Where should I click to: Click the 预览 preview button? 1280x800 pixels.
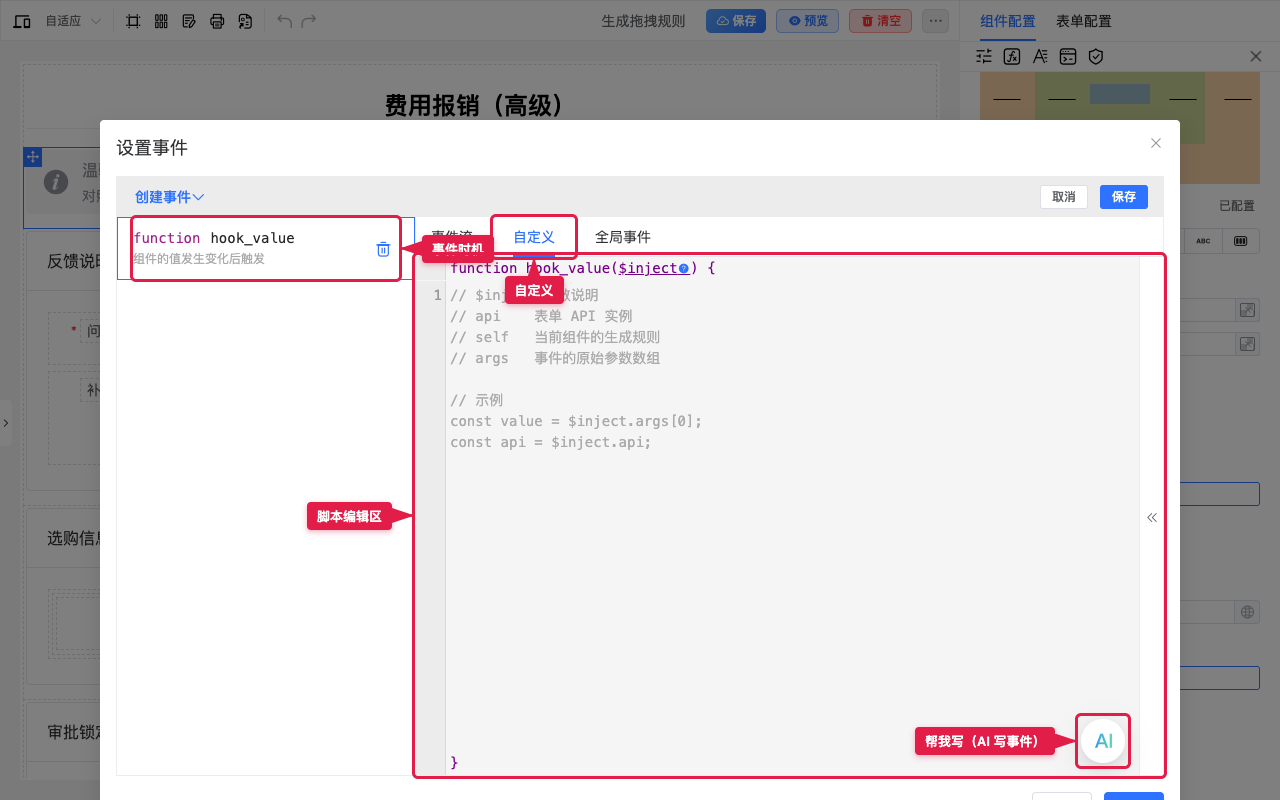click(x=808, y=21)
